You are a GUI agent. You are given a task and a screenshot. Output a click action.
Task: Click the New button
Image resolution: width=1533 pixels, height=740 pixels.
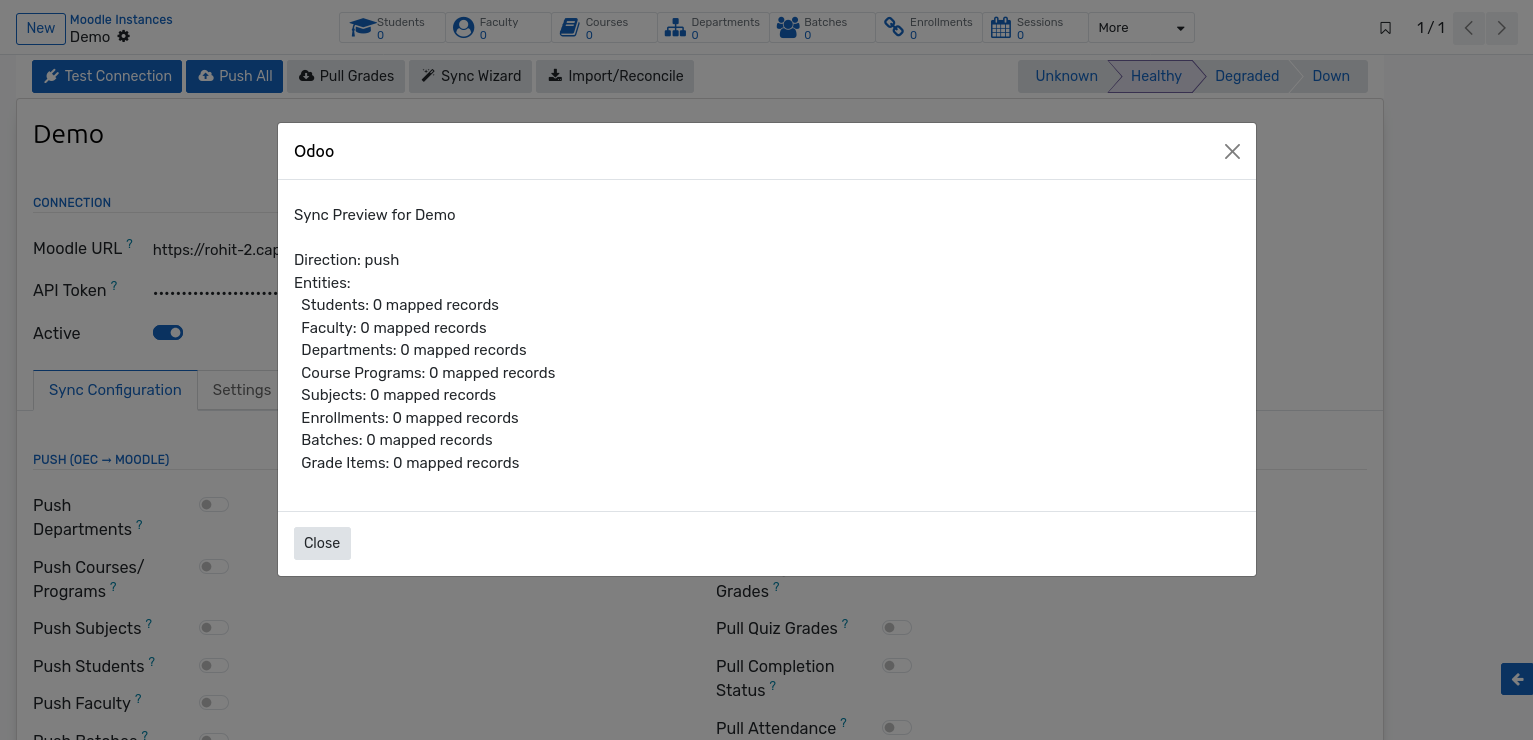tap(41, 28)
